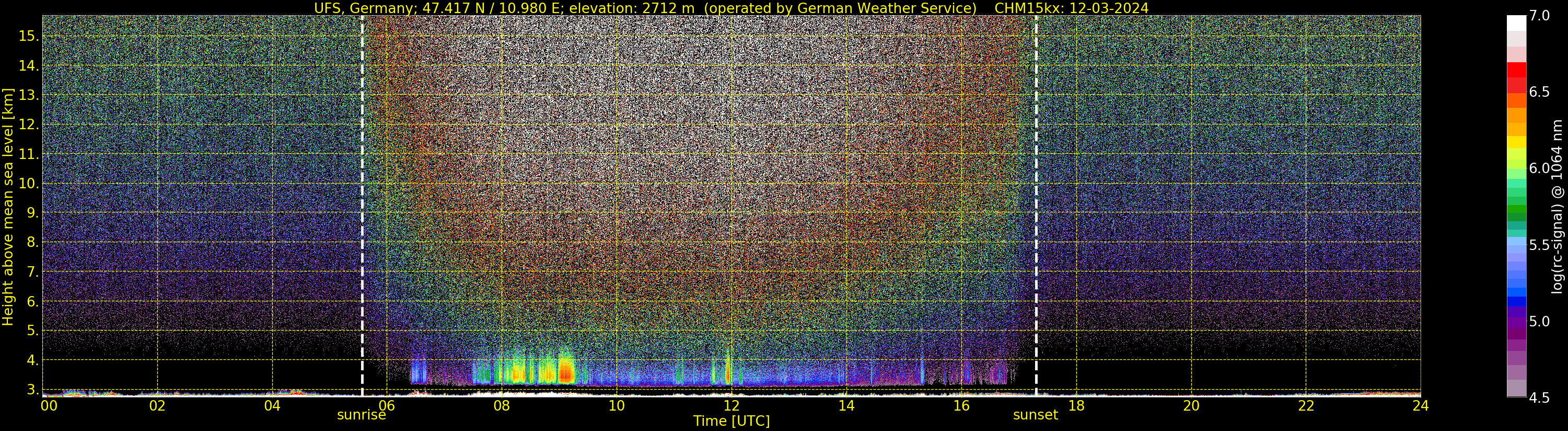Click the '9.' height tick label
This screenshot has width=1568, height=431.
tap(32, 213)
